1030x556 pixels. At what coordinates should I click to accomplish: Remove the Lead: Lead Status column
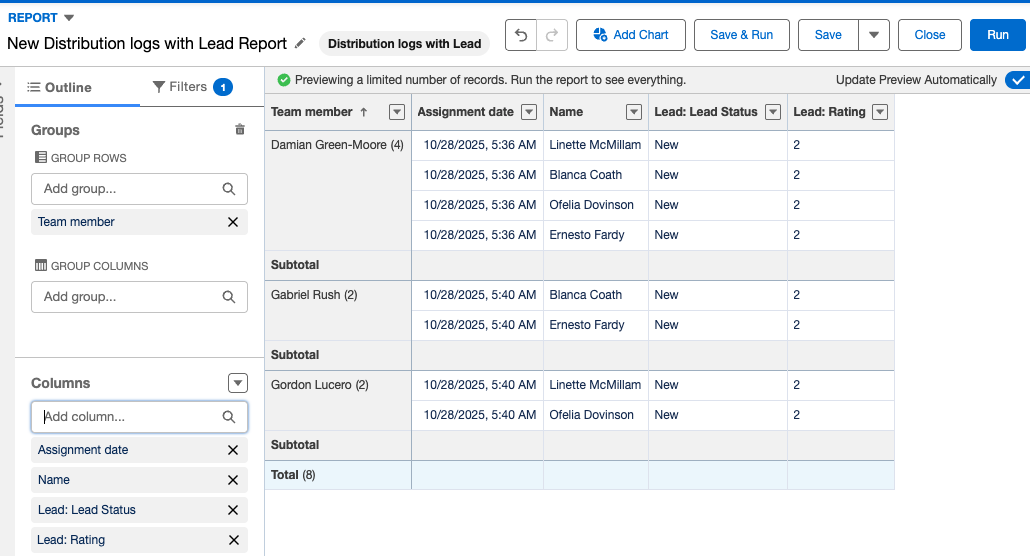click(x=233, y=510)
